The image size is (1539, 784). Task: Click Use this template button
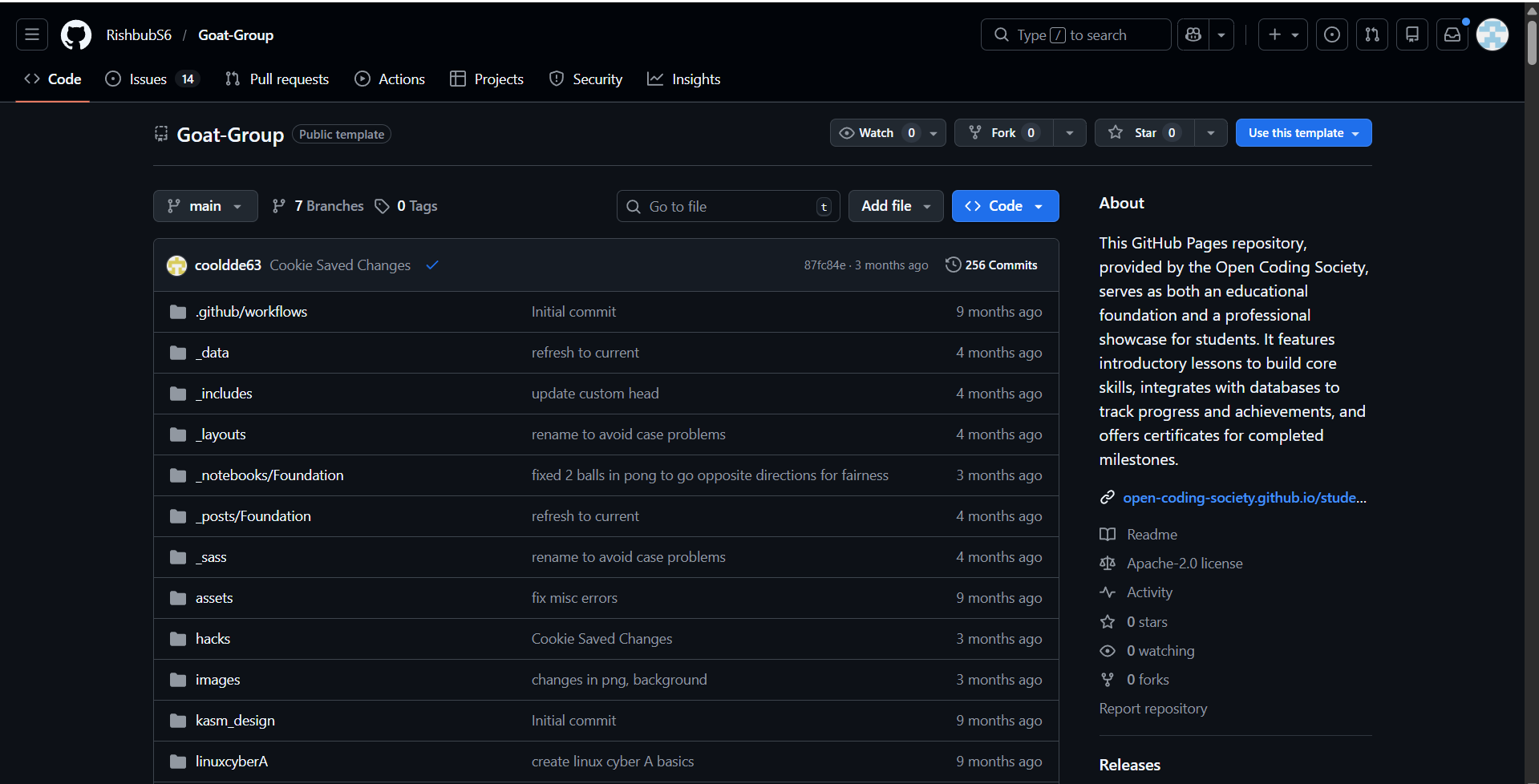tap(1304, 132)
